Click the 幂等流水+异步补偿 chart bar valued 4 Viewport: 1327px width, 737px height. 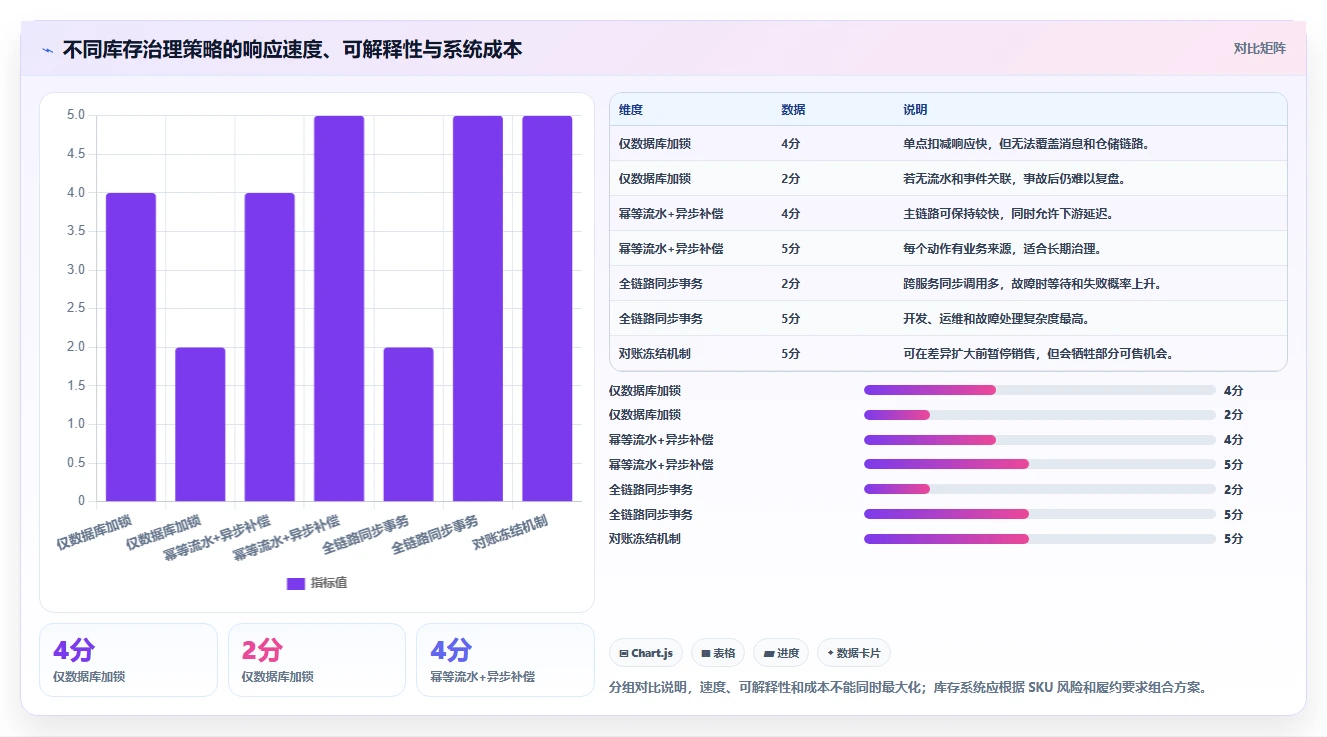coord(270,347)
